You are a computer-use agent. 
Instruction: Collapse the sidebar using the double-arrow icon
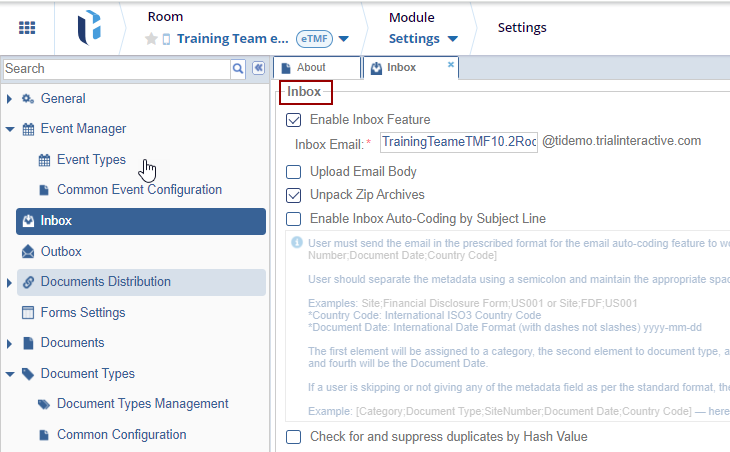pos(258,69)
